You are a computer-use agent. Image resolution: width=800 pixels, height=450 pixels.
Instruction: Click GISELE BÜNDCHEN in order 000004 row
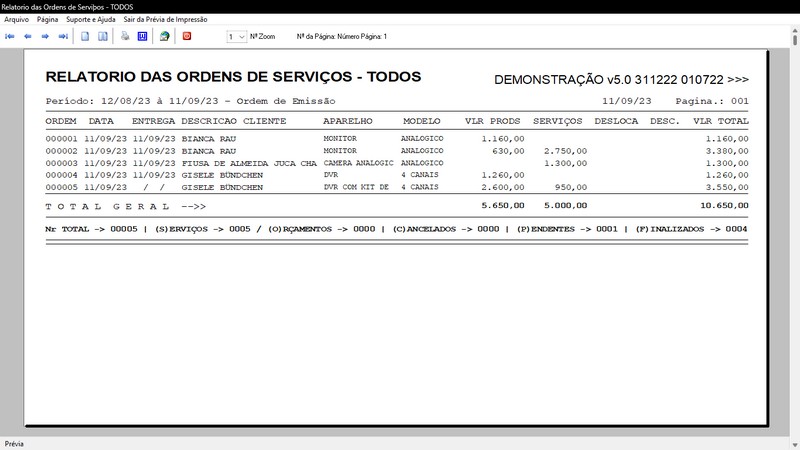[222, 175]
